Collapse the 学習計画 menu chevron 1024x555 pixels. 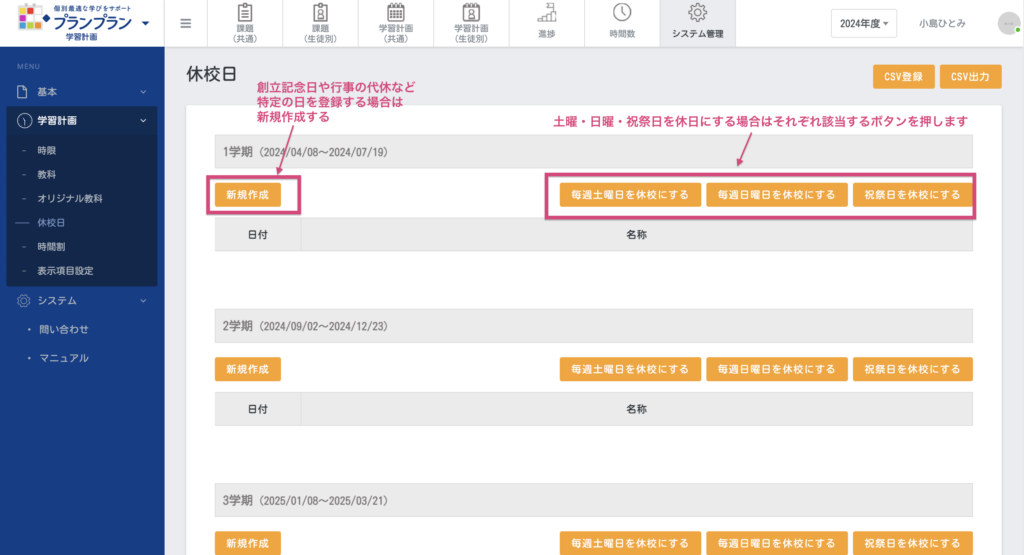pyautogui.click(x=143, y=121)
